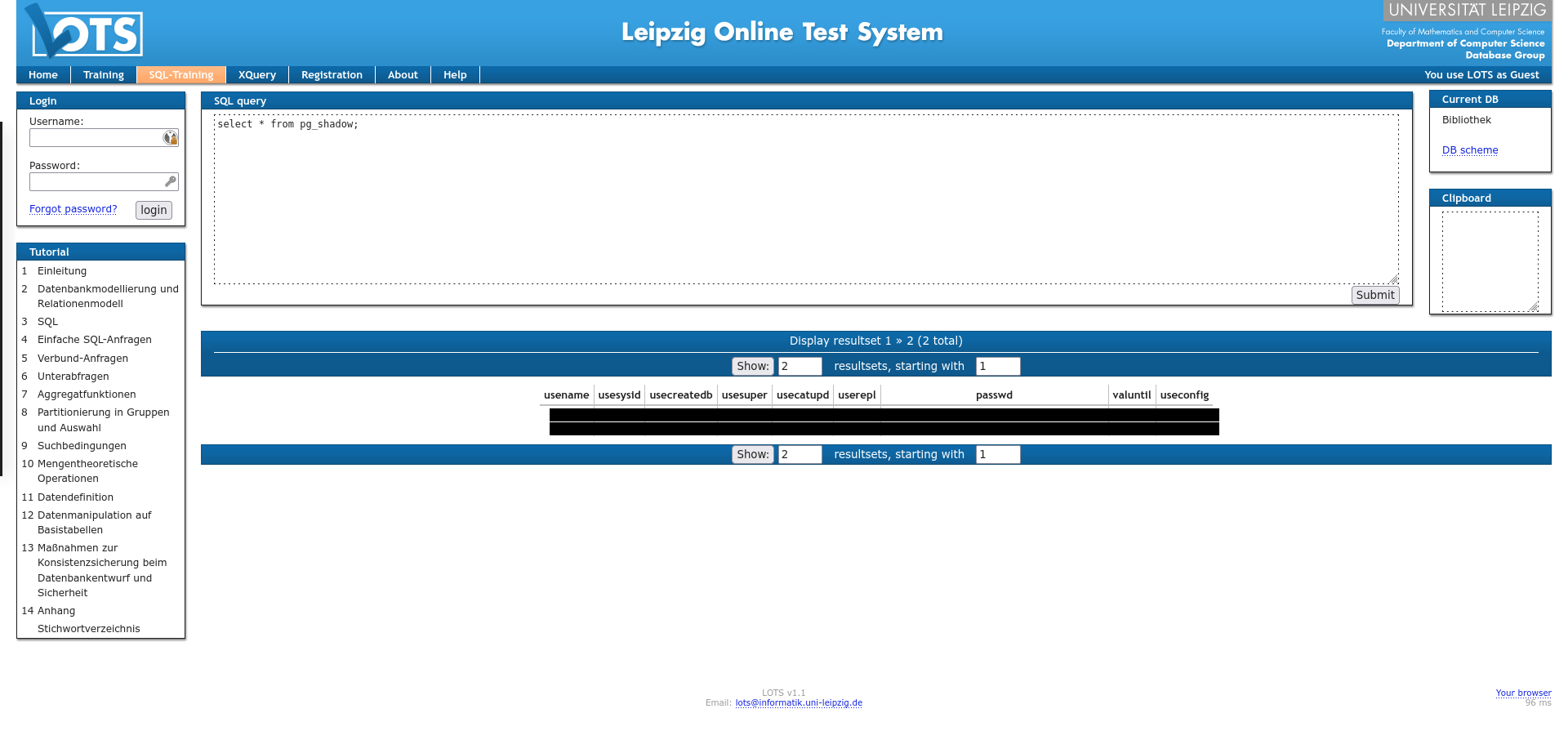Open chapter Datendefinition
Image resolution: width=1568 pixels, height=740 pixels.
click(x=75, y=497)
